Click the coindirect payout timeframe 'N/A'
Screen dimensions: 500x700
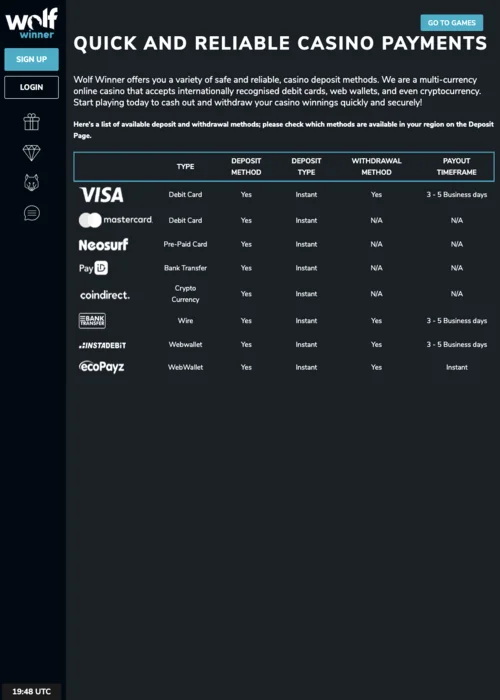[457, 294]
